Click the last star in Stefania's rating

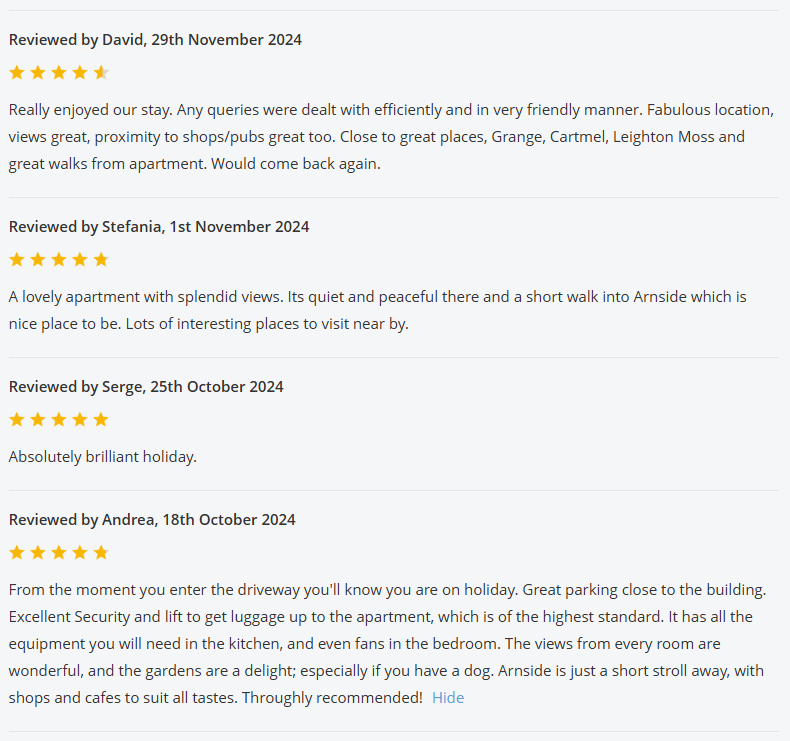[x=101, y=260]
